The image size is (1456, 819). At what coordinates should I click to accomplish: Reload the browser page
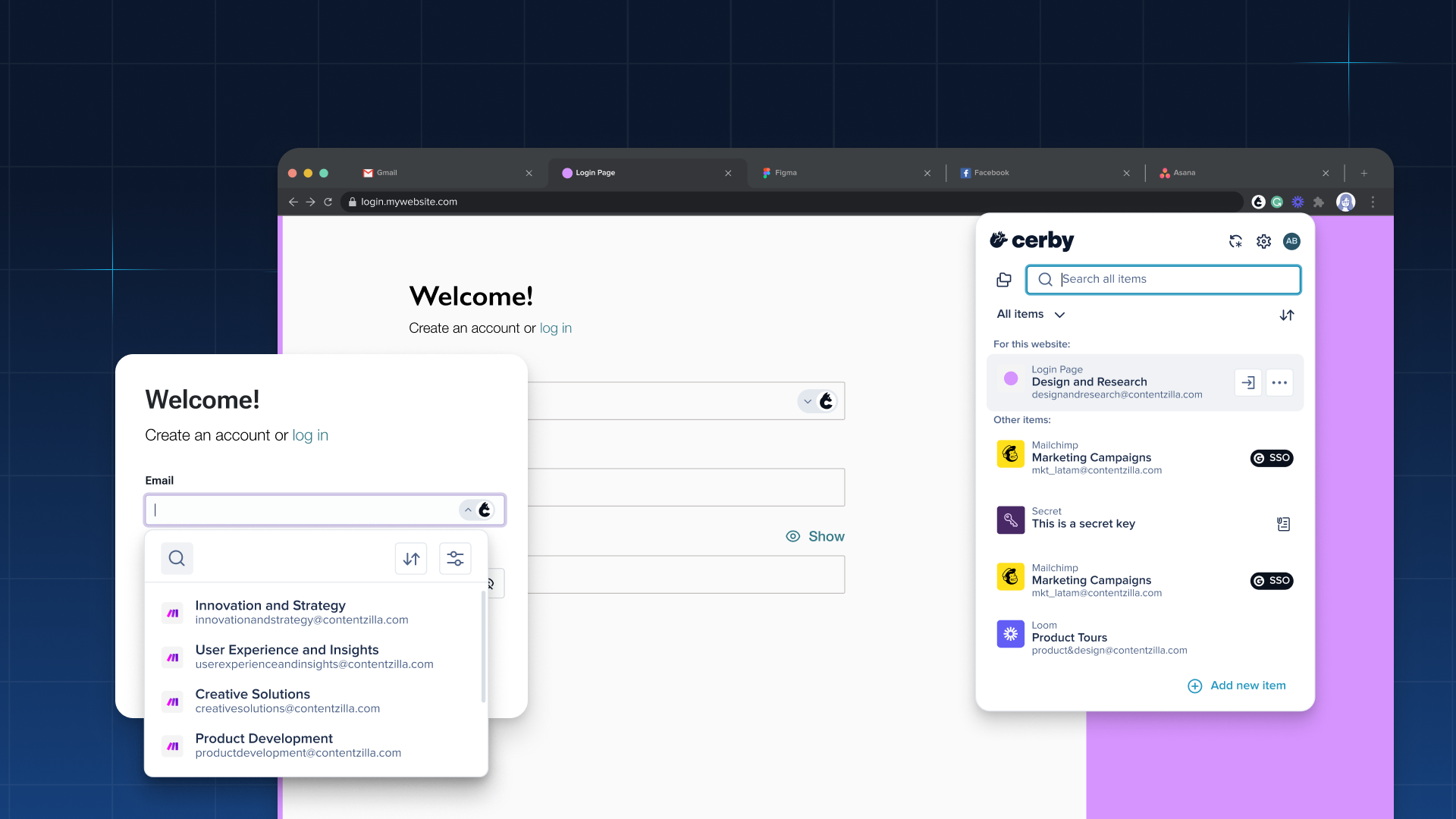pyautogui.click(x=328, y=202)
